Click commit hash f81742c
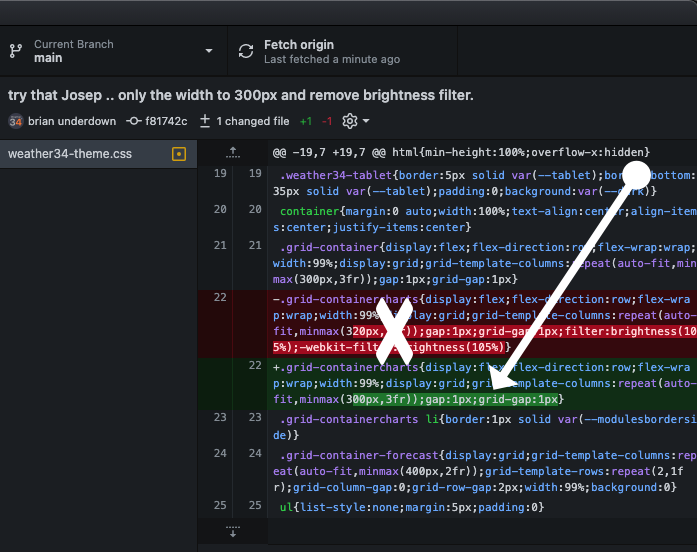Viewport: 697px width, 552px height. click(x=166, y=121)
